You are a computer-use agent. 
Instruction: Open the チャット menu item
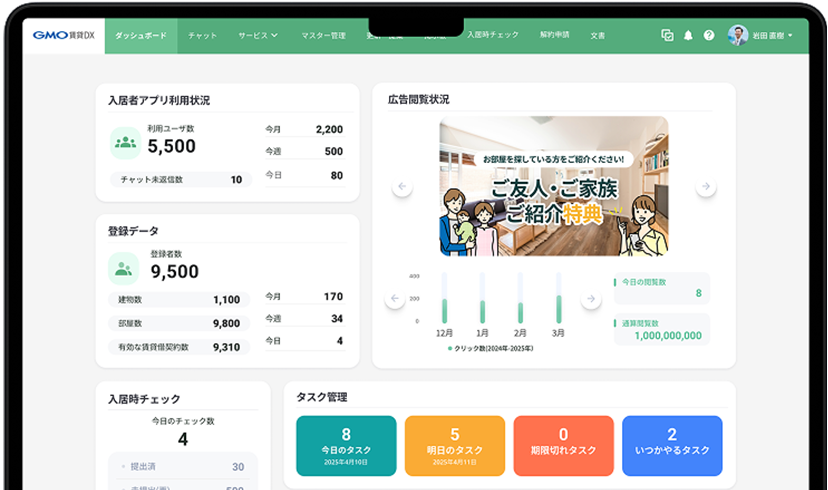(x=202, y=35)
